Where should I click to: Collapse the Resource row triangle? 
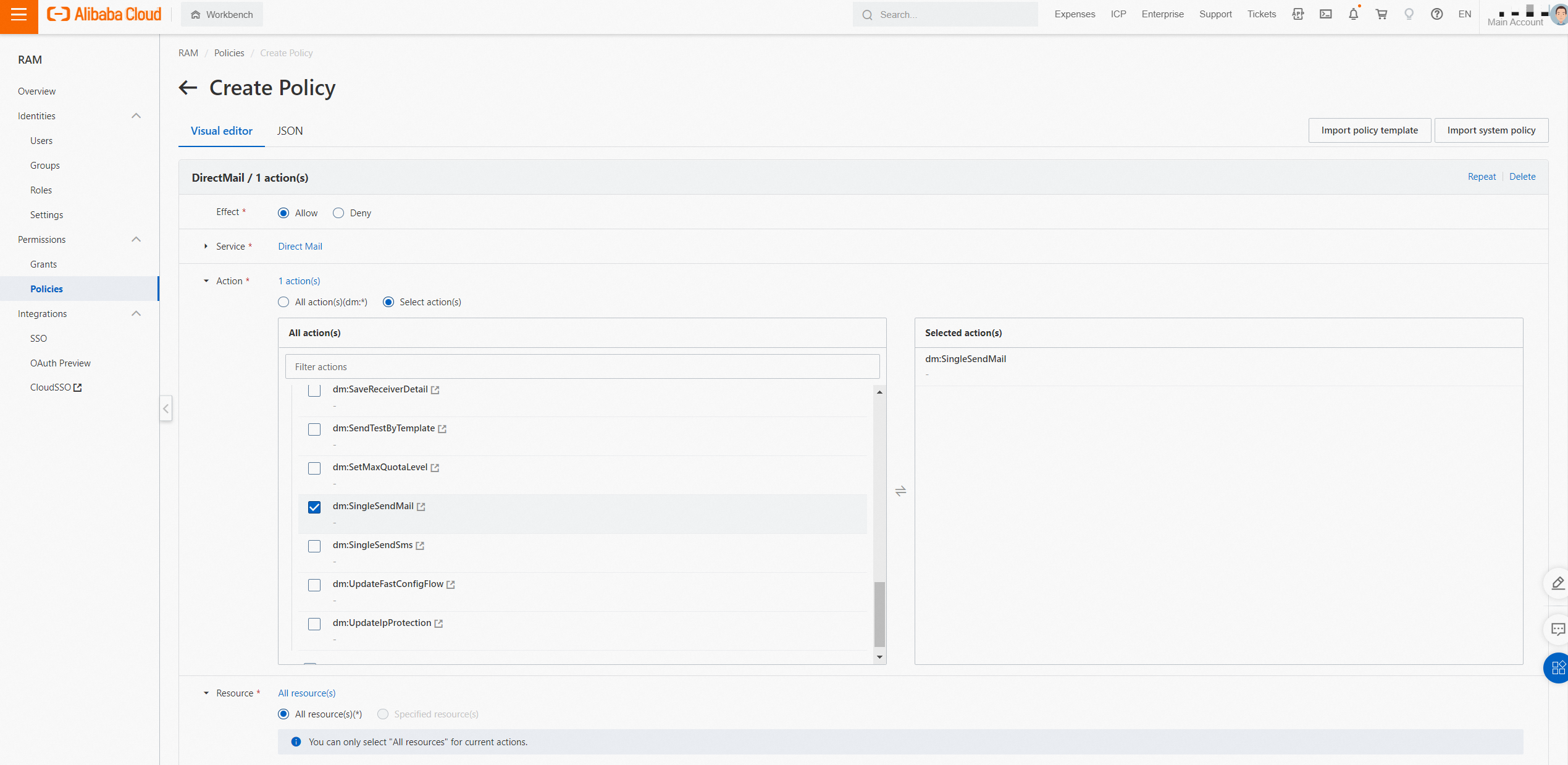coord(206,693)
